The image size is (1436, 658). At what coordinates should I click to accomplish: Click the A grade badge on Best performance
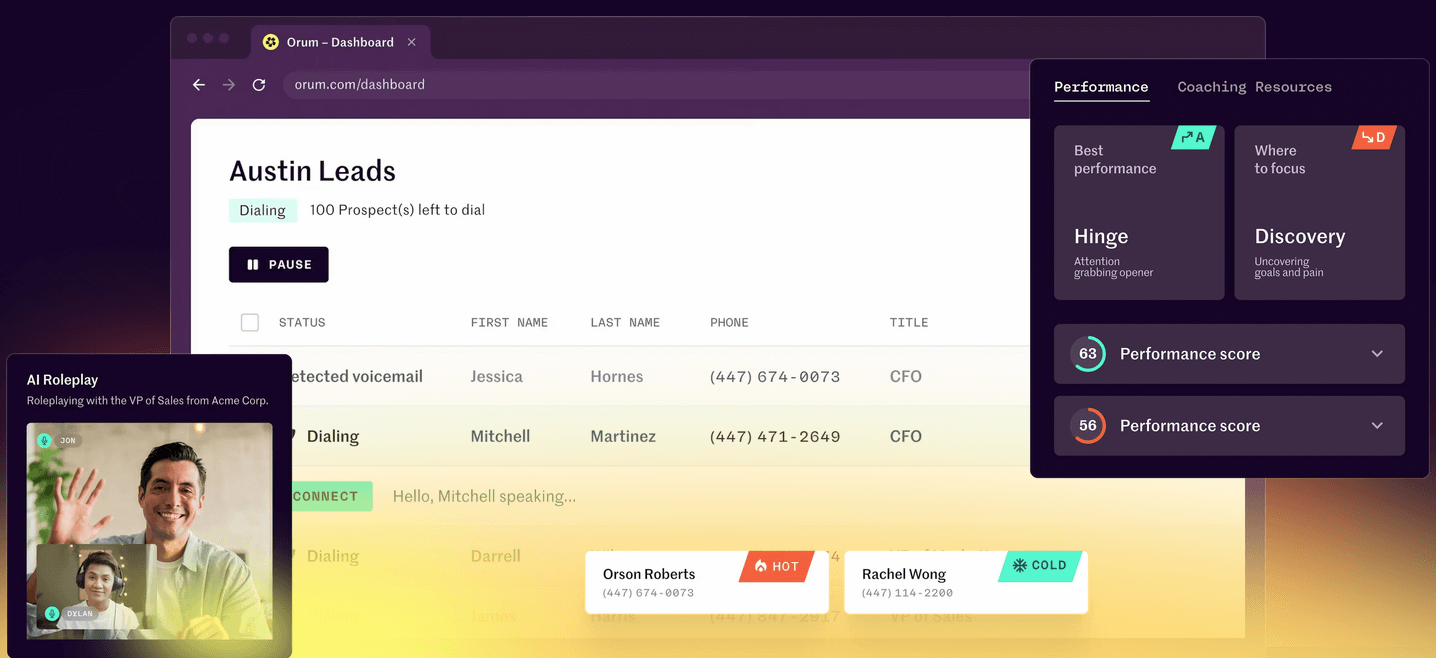(x=1192, y=137)
